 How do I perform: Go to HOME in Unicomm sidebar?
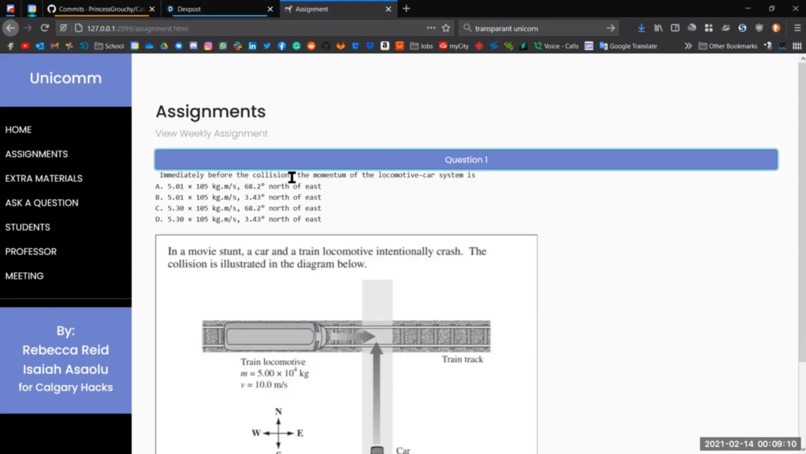point(19,130)
